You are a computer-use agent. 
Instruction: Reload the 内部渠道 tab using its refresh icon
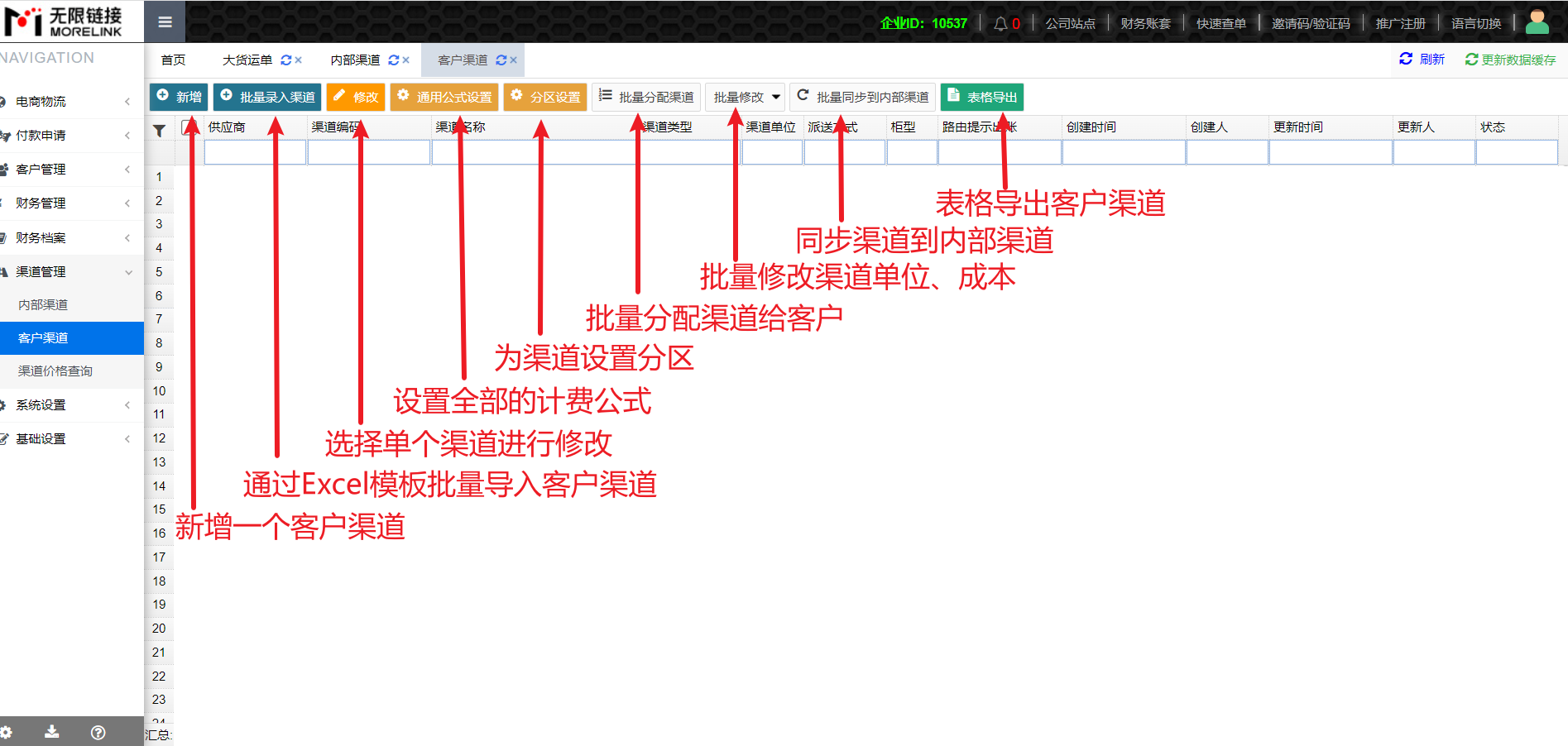(393, 60)
